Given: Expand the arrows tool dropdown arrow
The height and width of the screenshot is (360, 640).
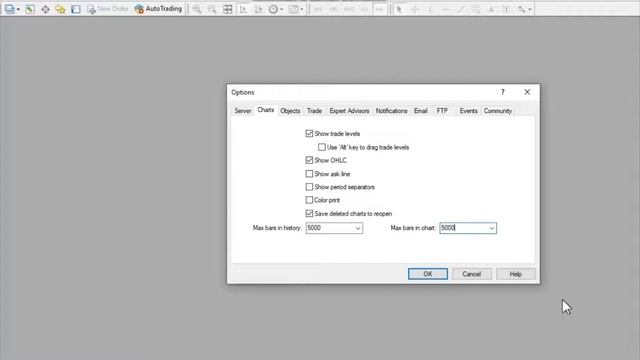Looking at the screenshot, I should click(x=530, y=9).
